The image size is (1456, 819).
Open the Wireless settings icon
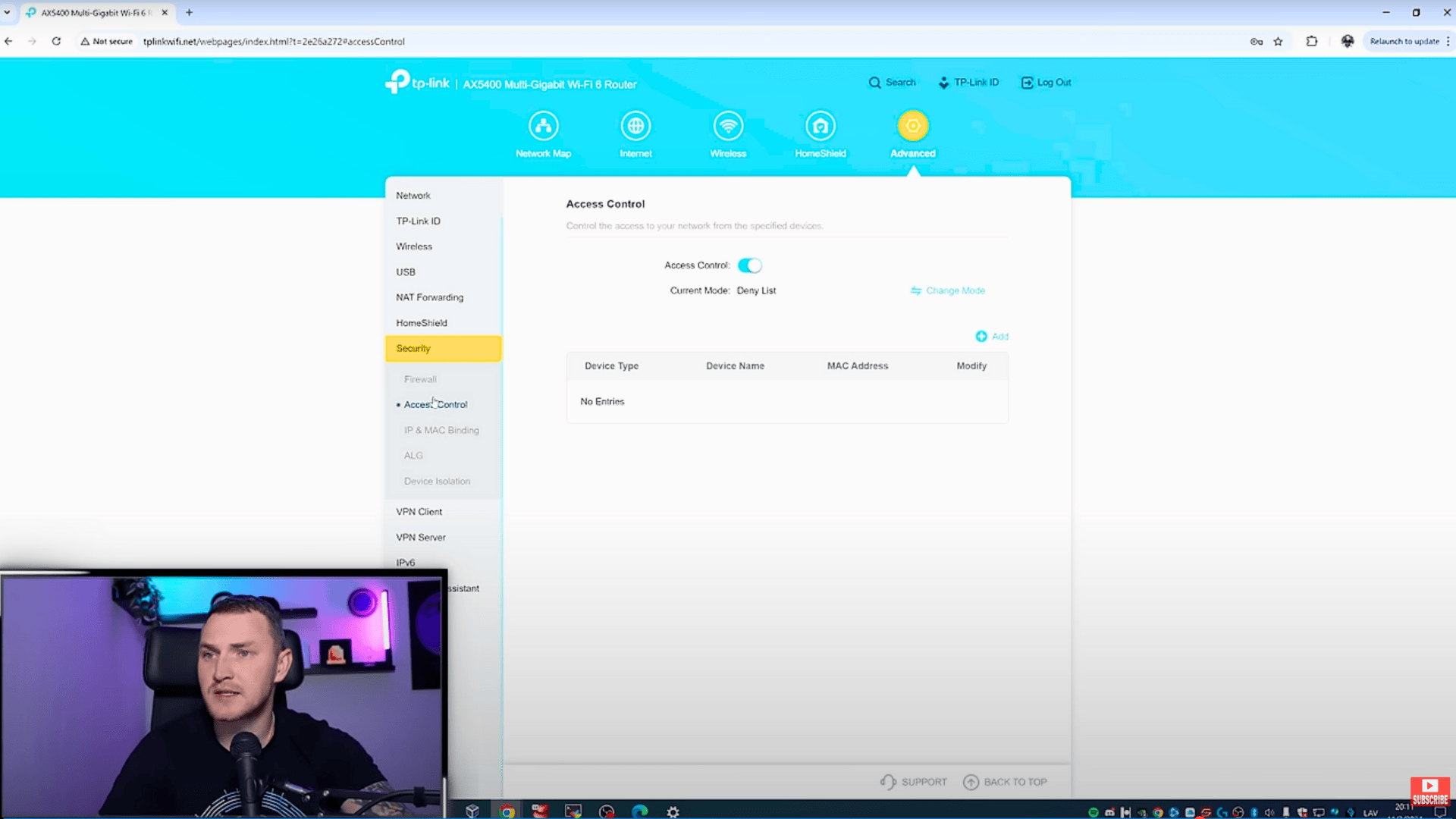[728, 127]
